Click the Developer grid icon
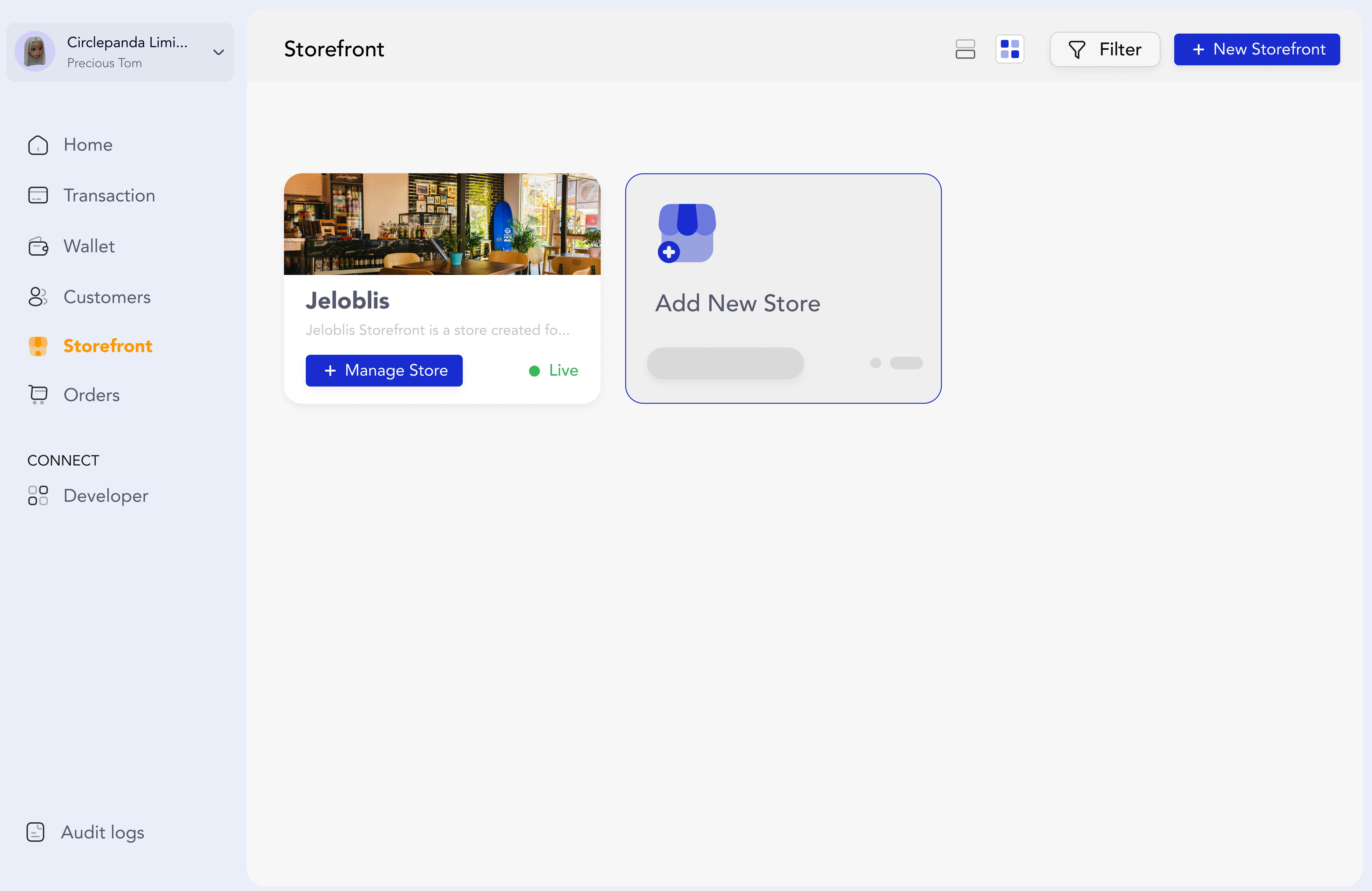Image resolution: width=1372 pixels, height=891 pixels. (x=38, y=496)
